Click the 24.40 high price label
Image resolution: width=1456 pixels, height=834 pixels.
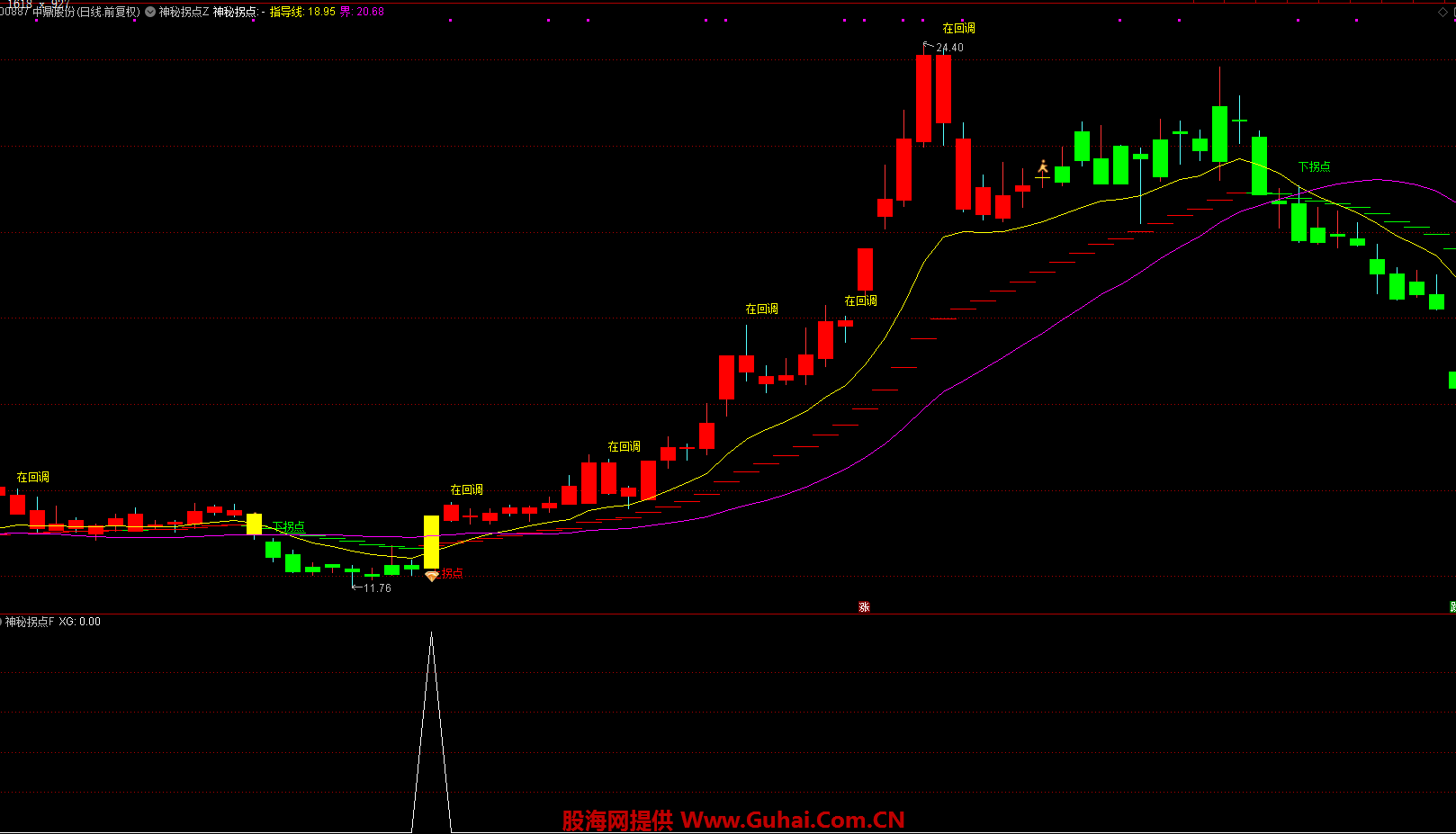click(x=949, y=48)
